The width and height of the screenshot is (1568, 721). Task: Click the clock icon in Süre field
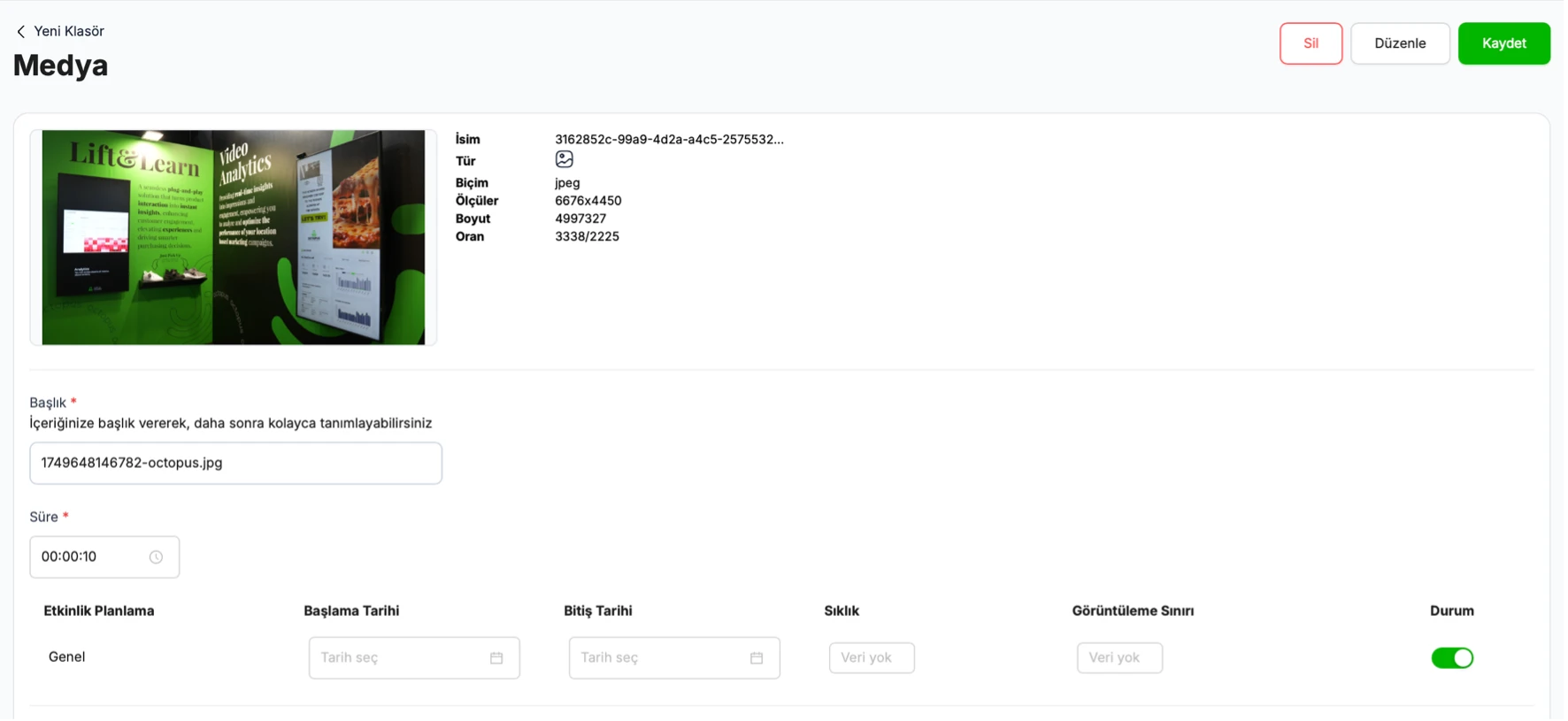click(x=156, y=558)
